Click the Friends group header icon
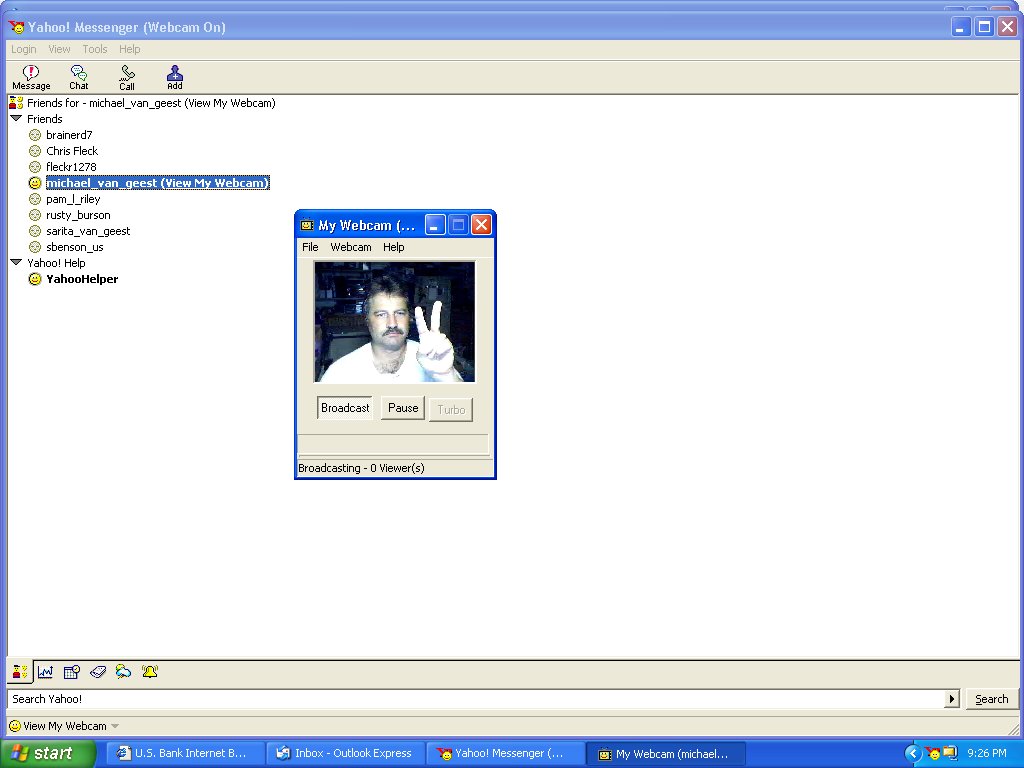The width and height of the screenshot is (1024, 768). click(16, 103)
